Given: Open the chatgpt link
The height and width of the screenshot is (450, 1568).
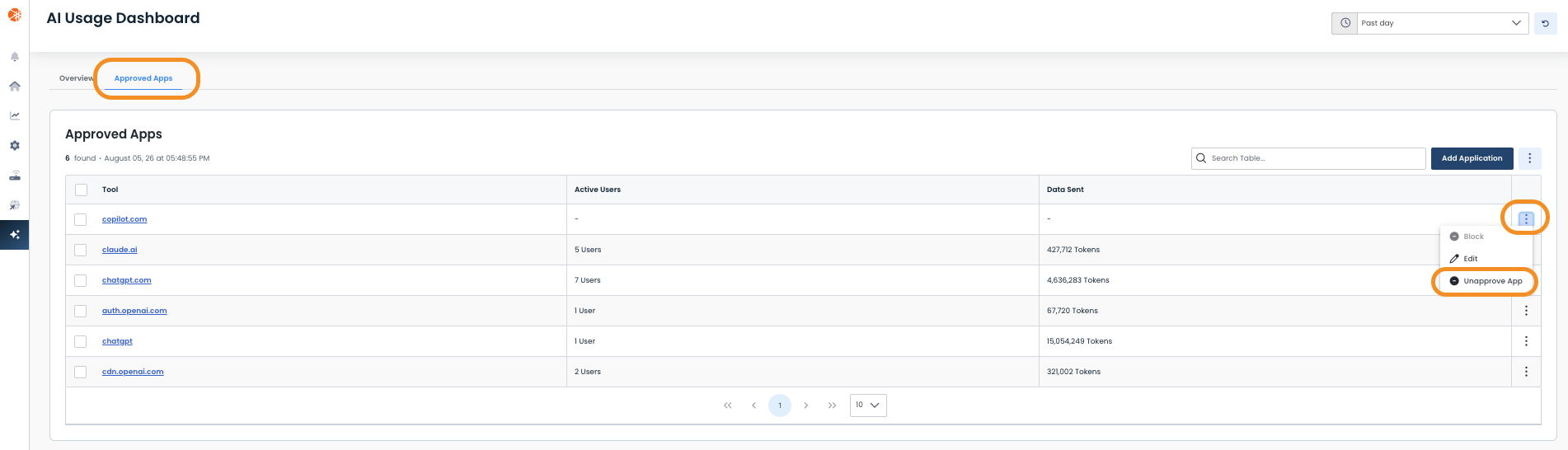Looking at the screenshot, I should pos(117,341).
